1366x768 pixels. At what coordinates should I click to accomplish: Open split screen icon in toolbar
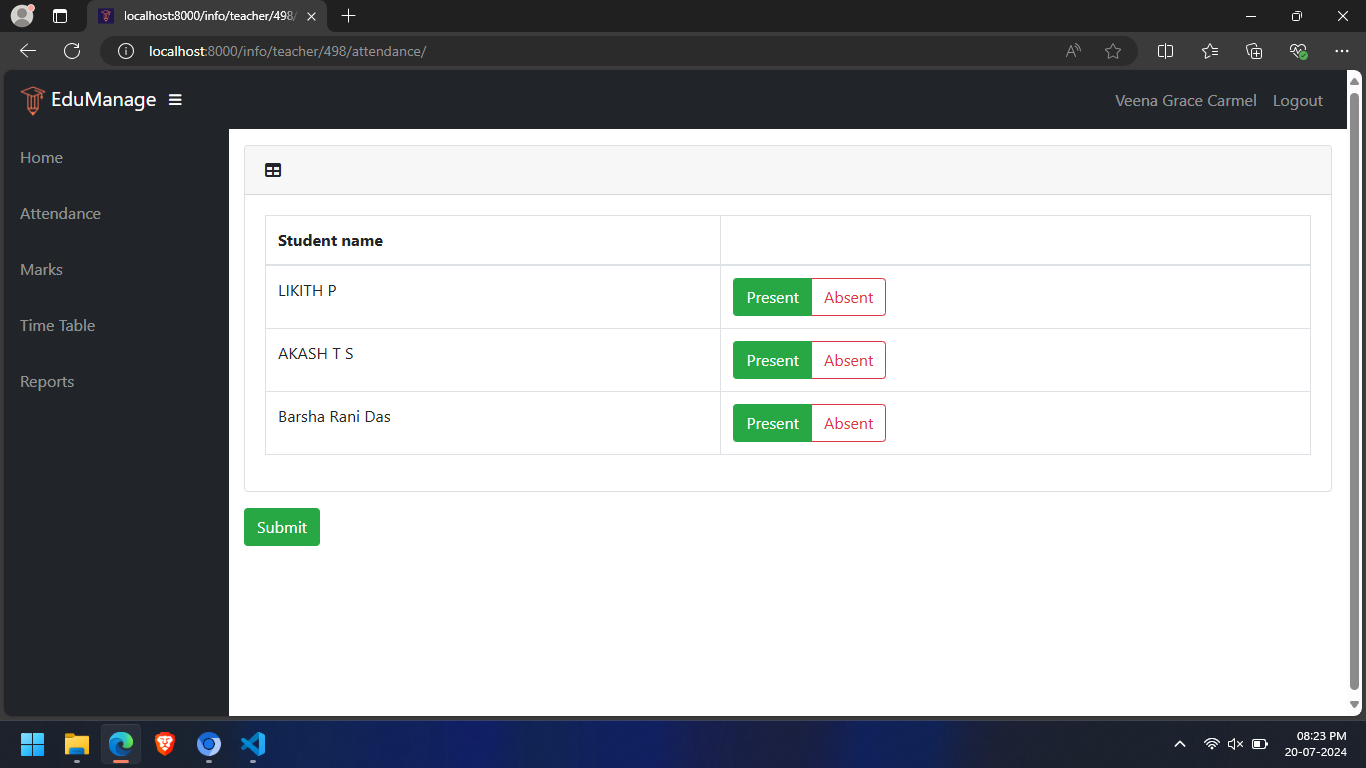pyautogui.click(x=1165, y=51)
